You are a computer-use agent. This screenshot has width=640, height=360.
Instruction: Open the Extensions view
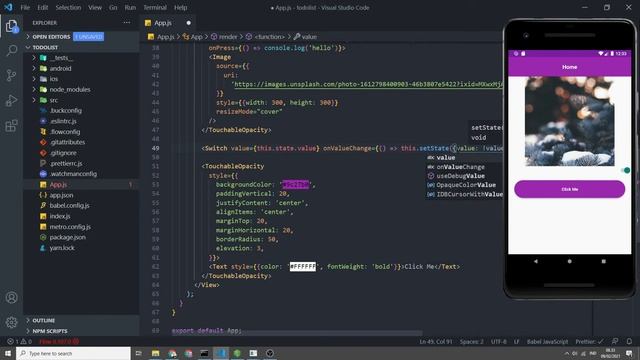tap(11, 125)
